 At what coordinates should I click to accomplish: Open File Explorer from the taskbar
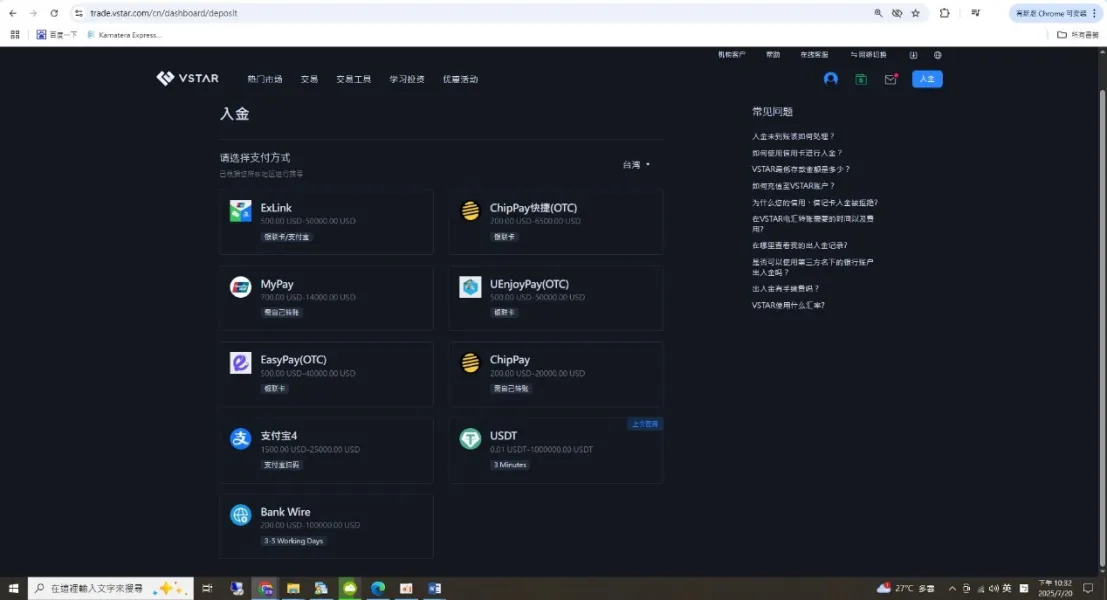(293, 588)
